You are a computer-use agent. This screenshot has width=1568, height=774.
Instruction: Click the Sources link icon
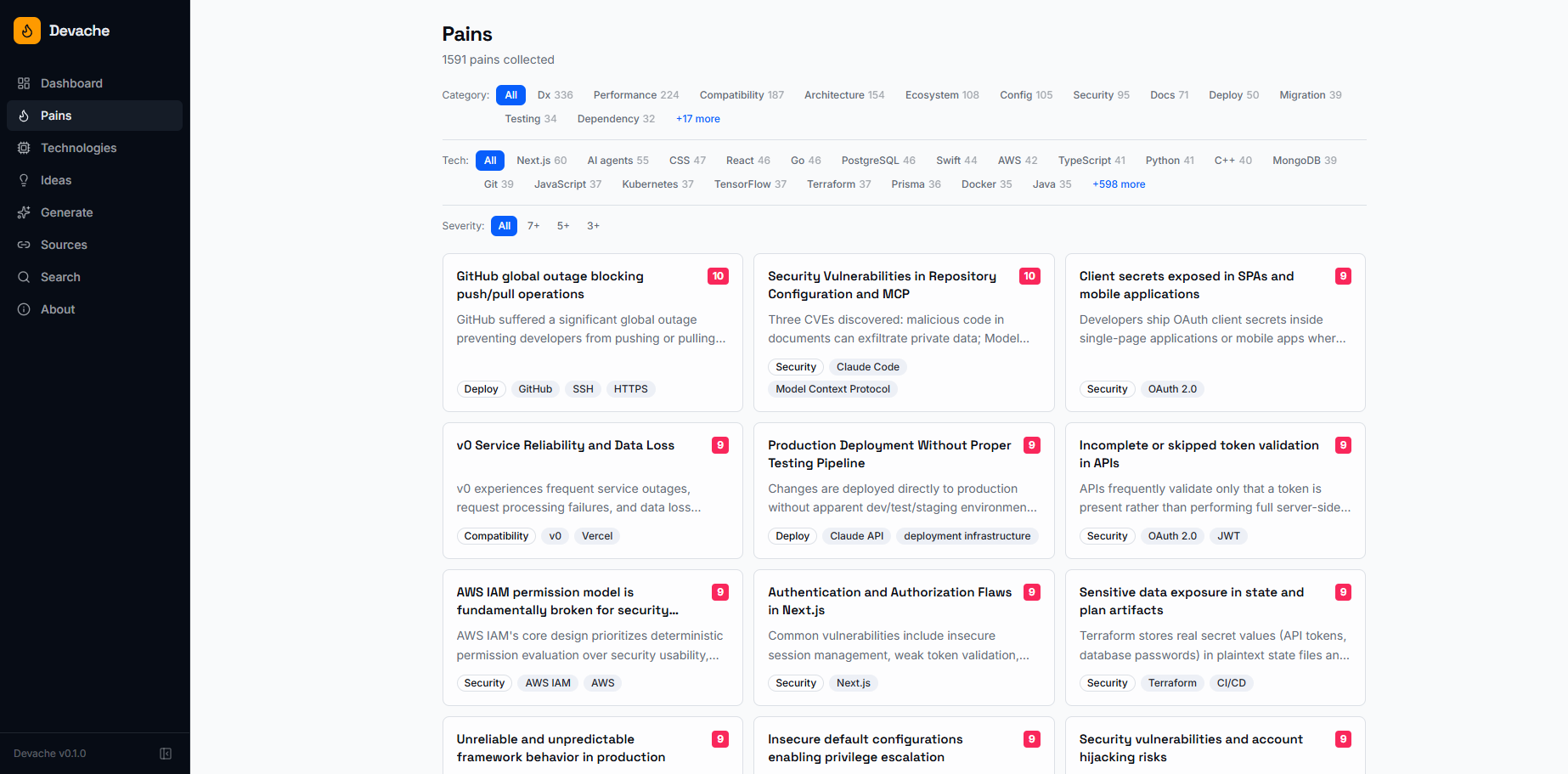point(24,245)
